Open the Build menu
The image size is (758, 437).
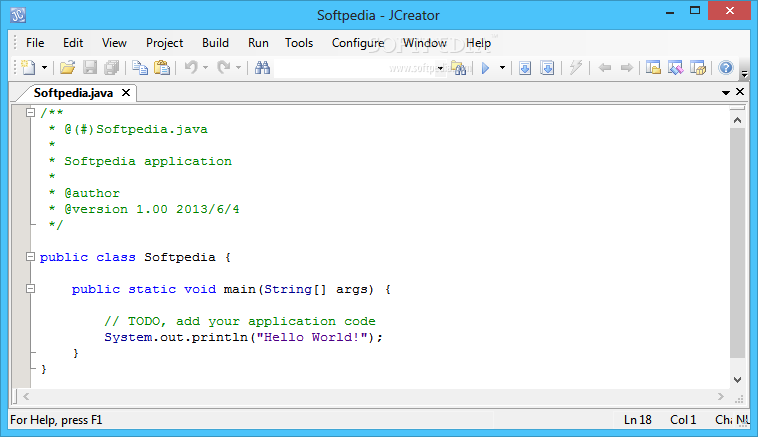(215, 43)
